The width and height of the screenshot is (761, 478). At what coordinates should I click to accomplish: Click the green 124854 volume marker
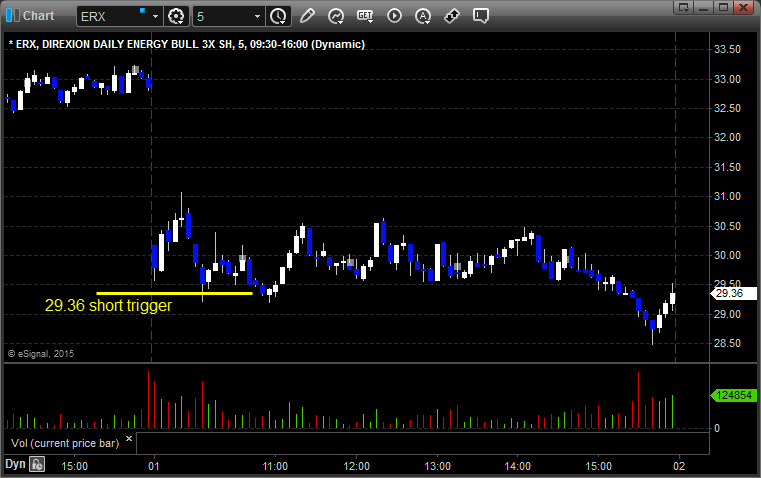coord(733,395)
